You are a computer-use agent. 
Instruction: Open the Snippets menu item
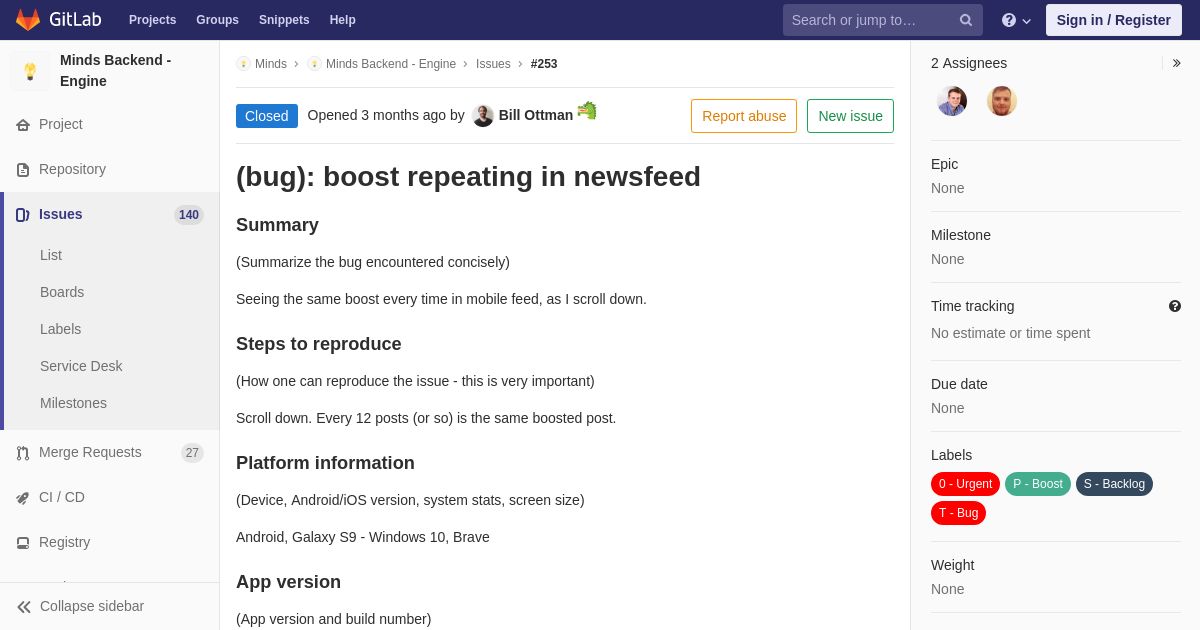pos(284,20)
